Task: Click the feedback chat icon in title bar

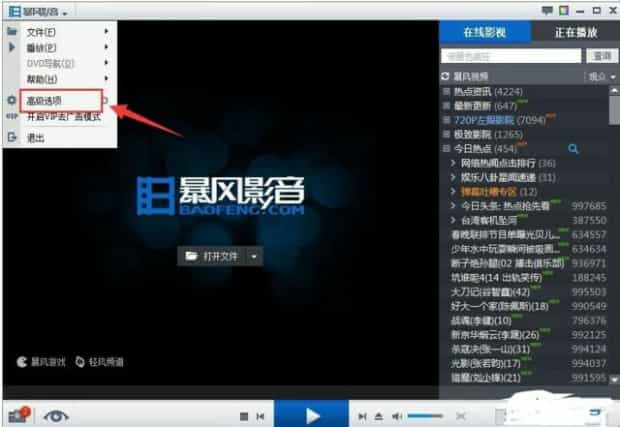Action: [x=547, y=10]
